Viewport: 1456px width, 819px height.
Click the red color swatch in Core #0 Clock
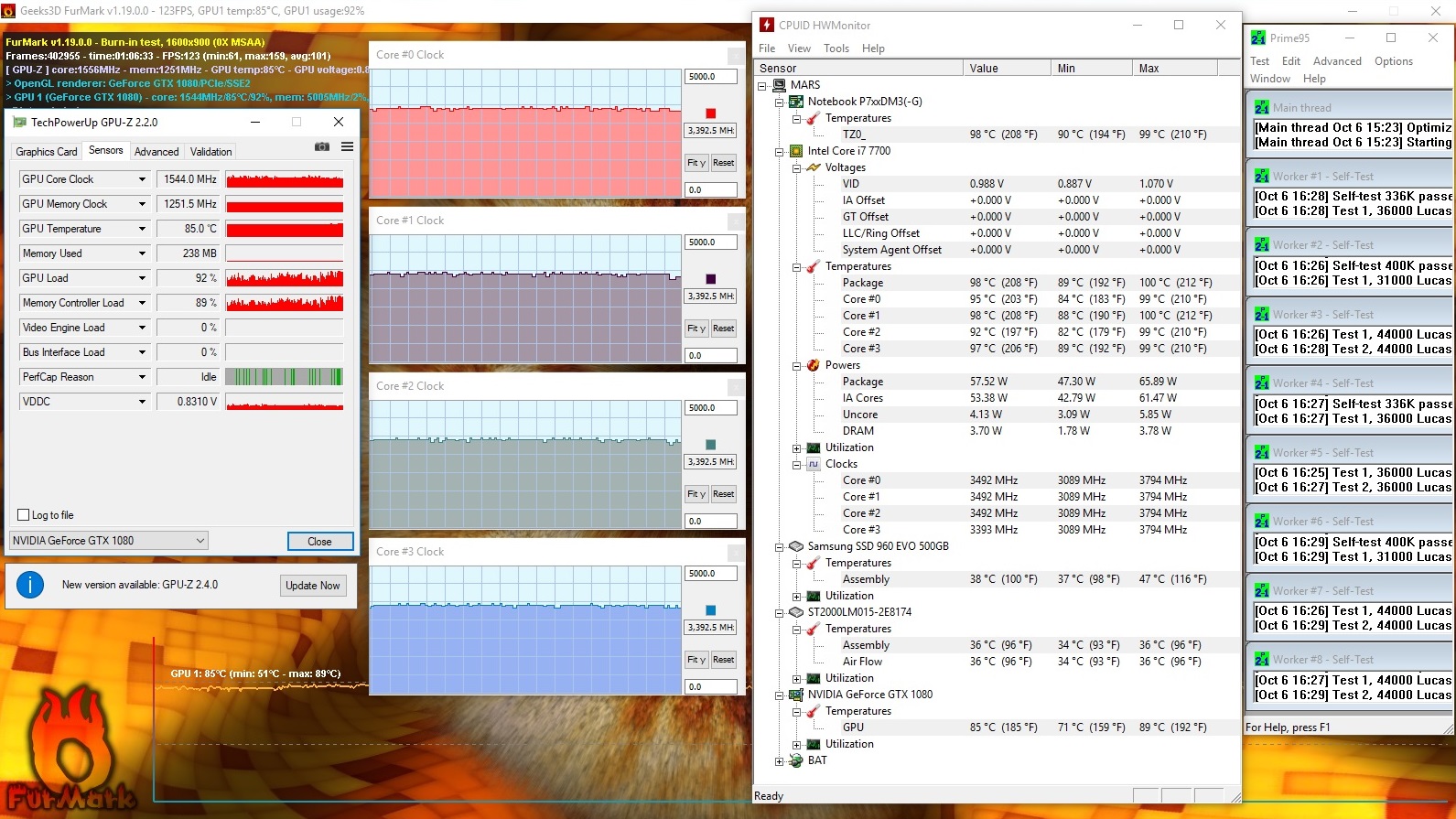coord(711,113)
